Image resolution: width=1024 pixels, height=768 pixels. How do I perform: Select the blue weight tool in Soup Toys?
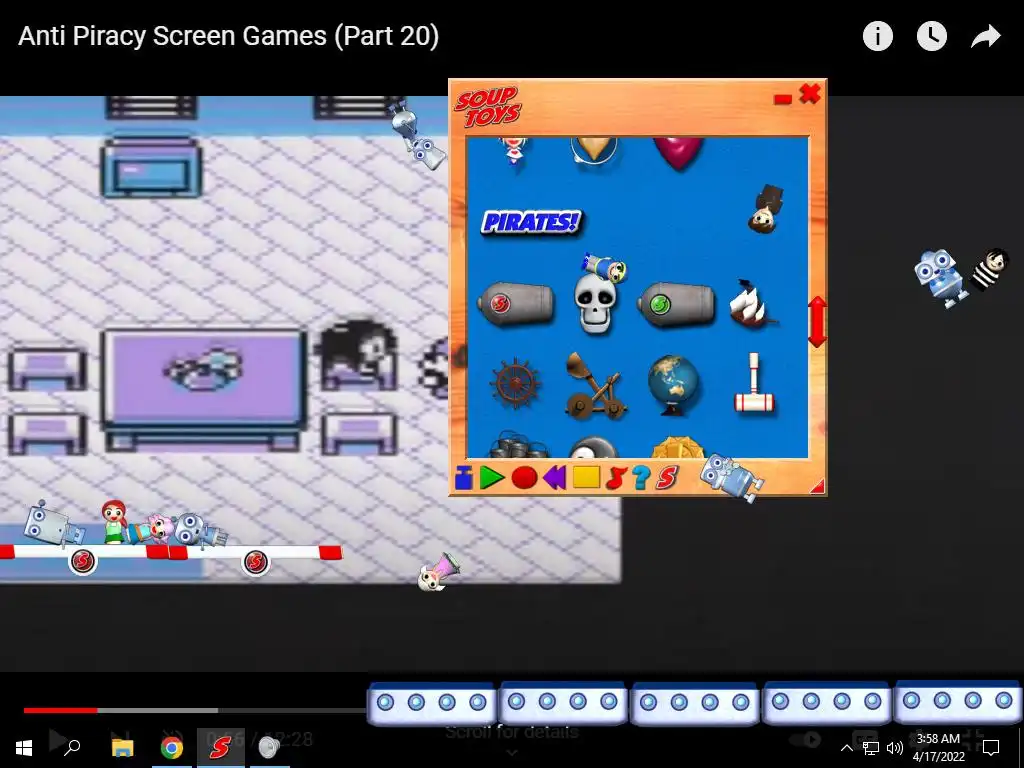(x=464, y=477)
